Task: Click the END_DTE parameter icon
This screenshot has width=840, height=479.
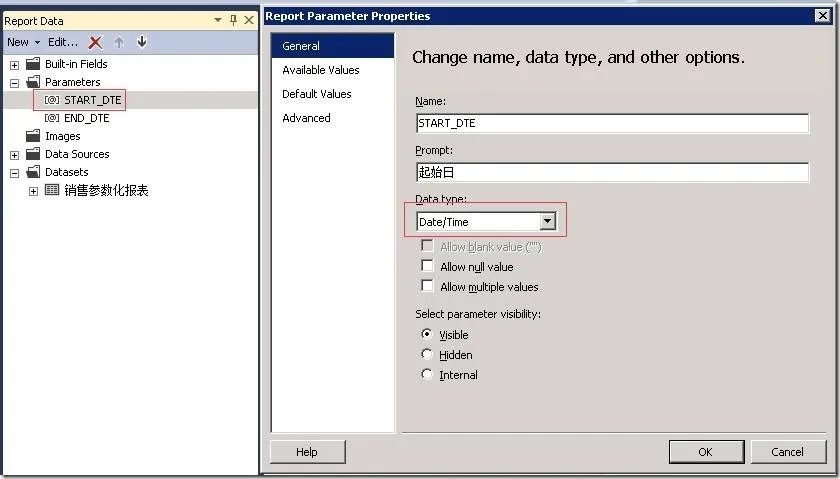Action: pos(52,118)
